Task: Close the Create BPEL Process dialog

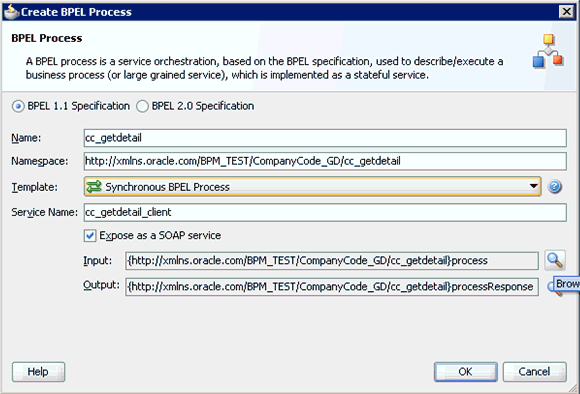Action: (566, 12)
